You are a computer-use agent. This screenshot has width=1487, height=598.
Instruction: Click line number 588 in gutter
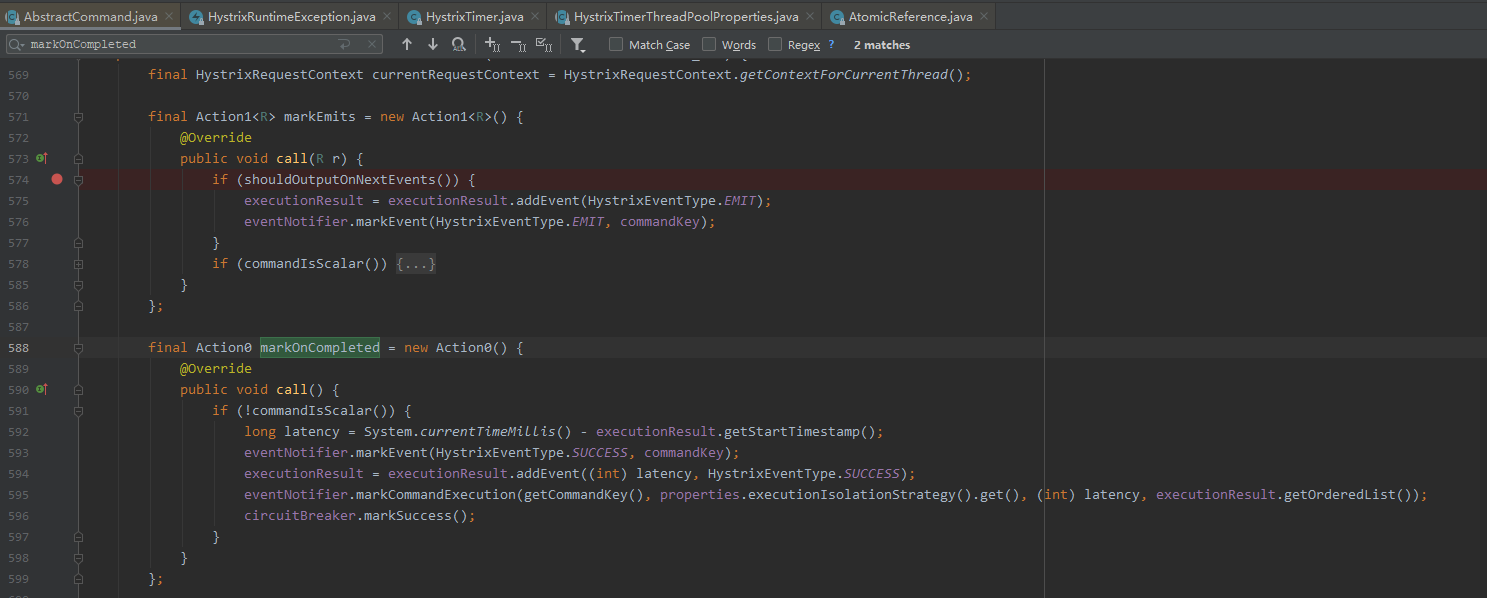(18, 347)
